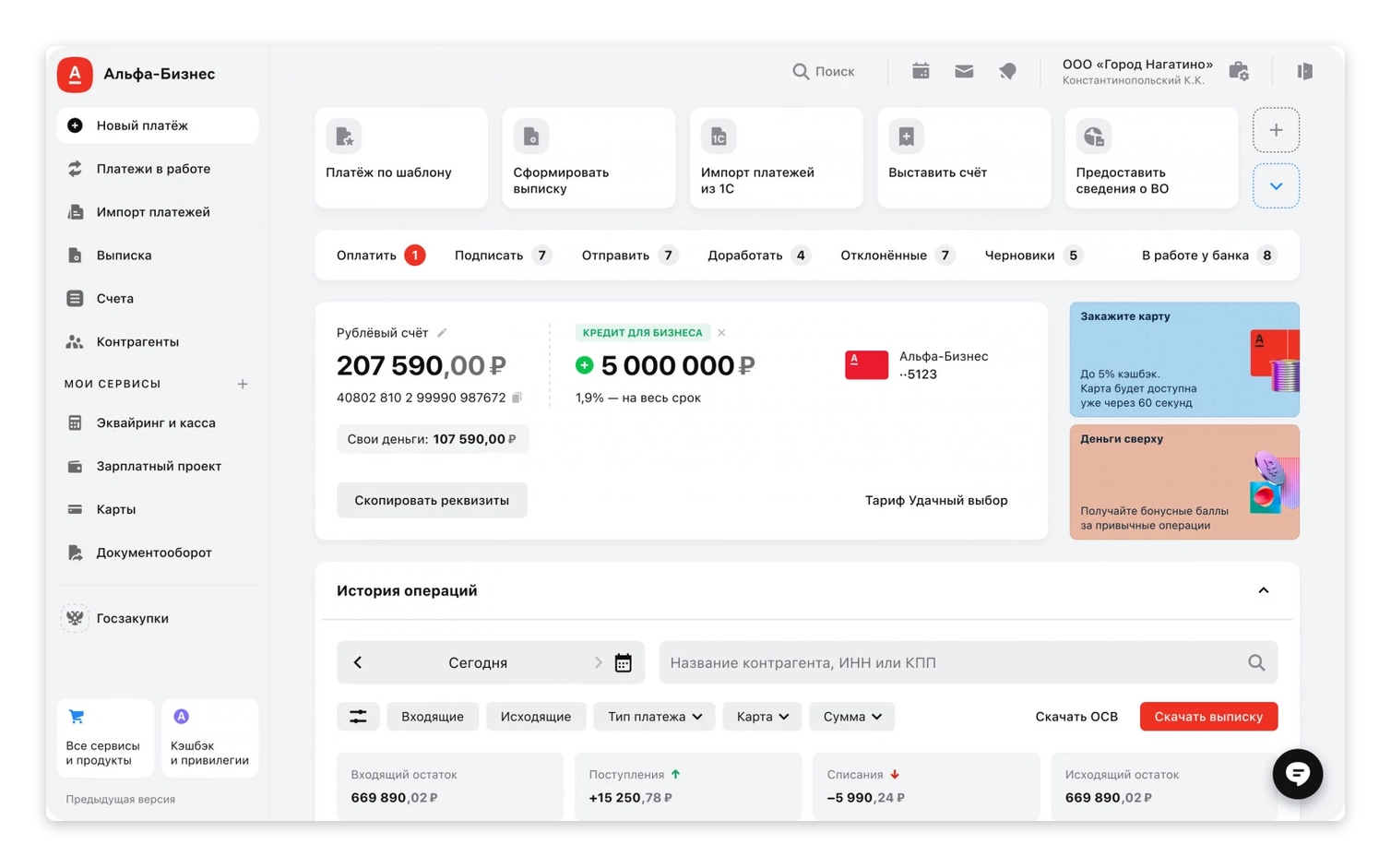Click the 1C import icon
The width and height of the screenshot is (1391, 868).
tap(719, 137)
